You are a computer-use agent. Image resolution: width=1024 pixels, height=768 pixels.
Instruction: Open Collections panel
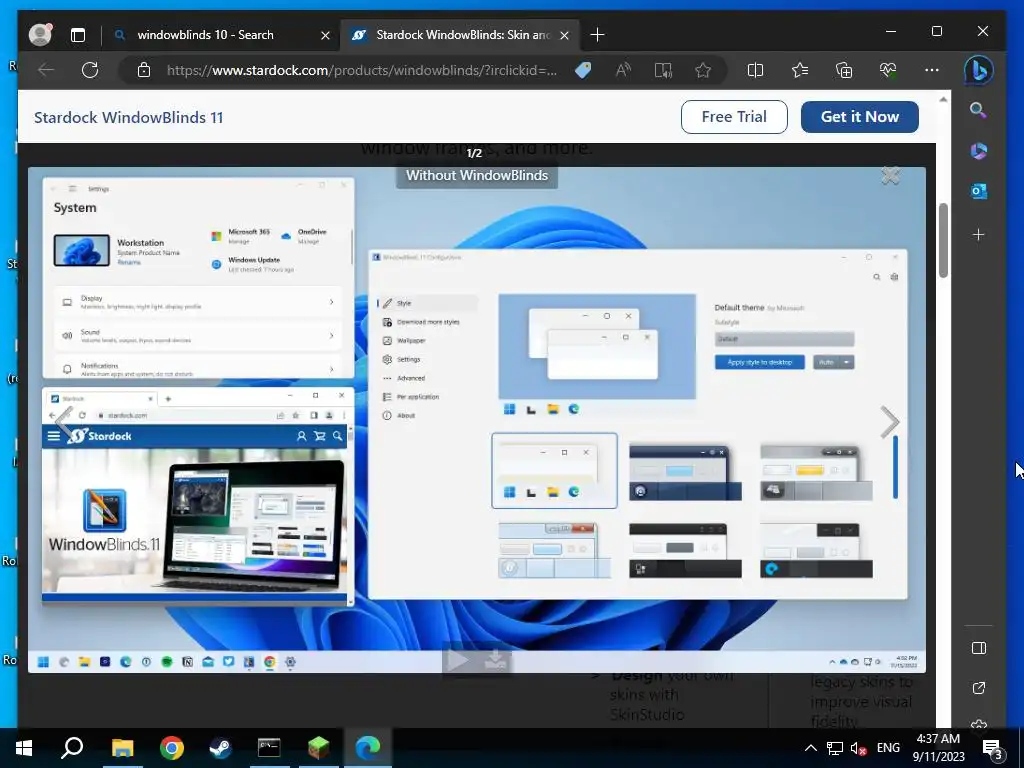coord(844,70)
